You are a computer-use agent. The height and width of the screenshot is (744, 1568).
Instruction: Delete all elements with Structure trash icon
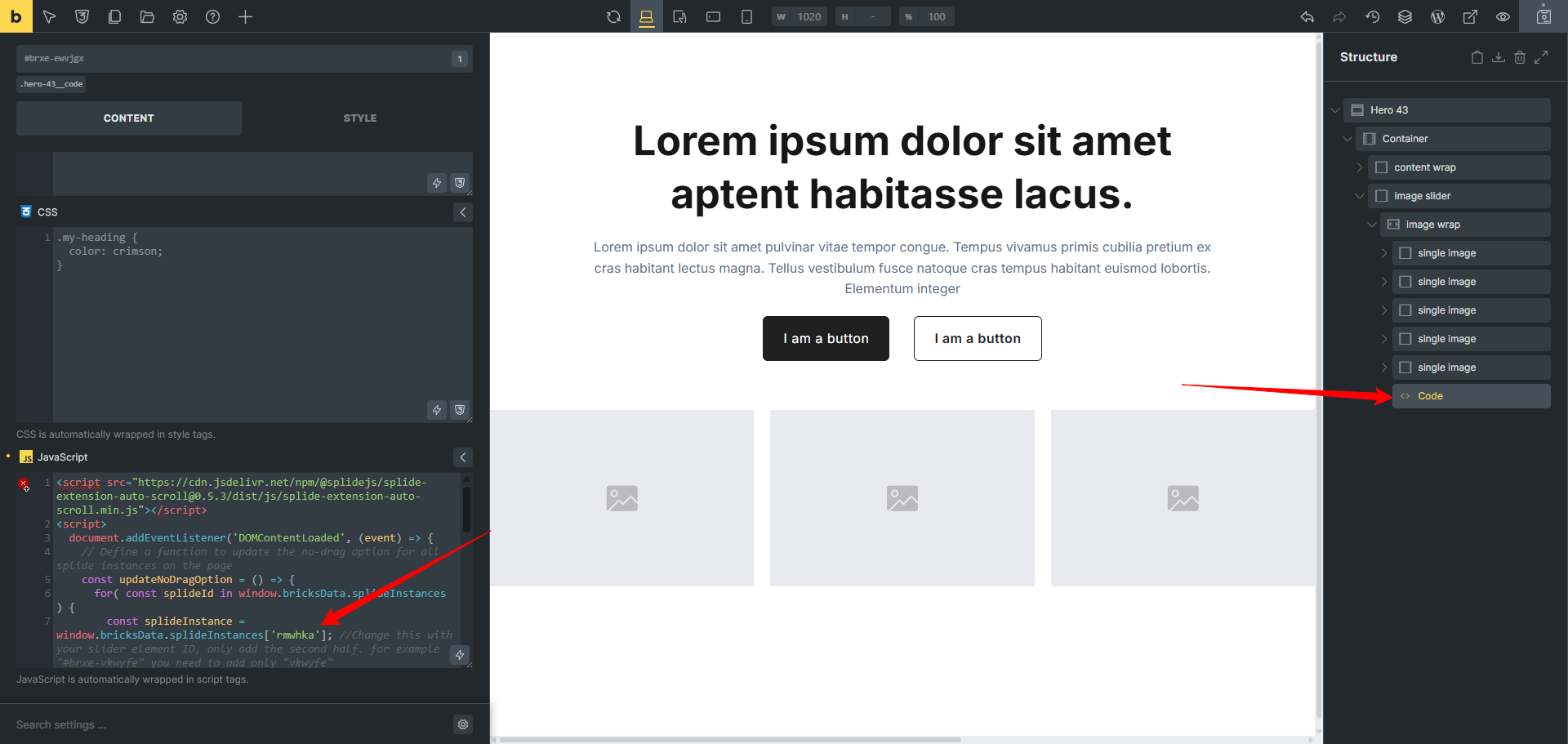(1519, 57)
